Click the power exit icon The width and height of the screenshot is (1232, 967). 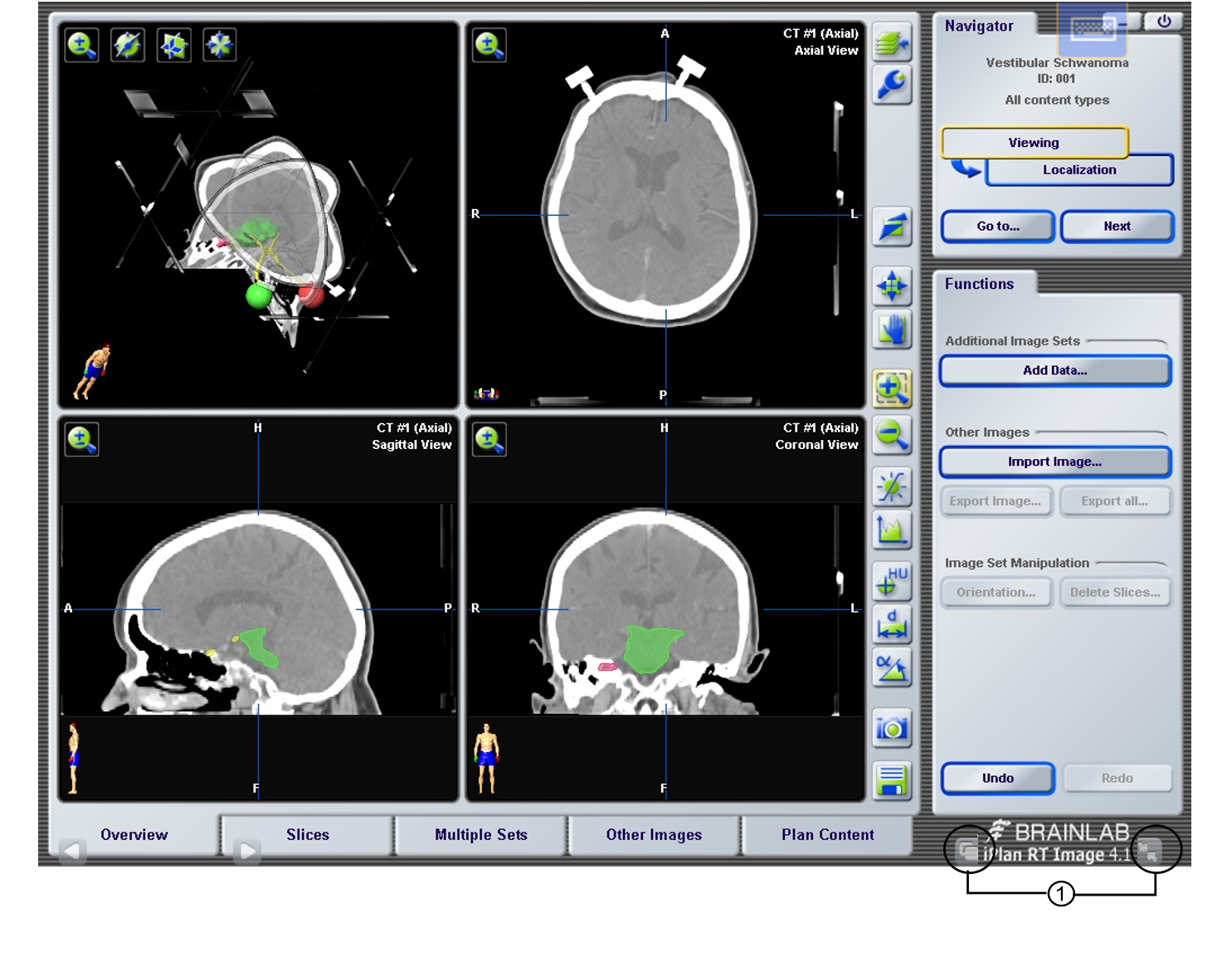(1164, 22)
